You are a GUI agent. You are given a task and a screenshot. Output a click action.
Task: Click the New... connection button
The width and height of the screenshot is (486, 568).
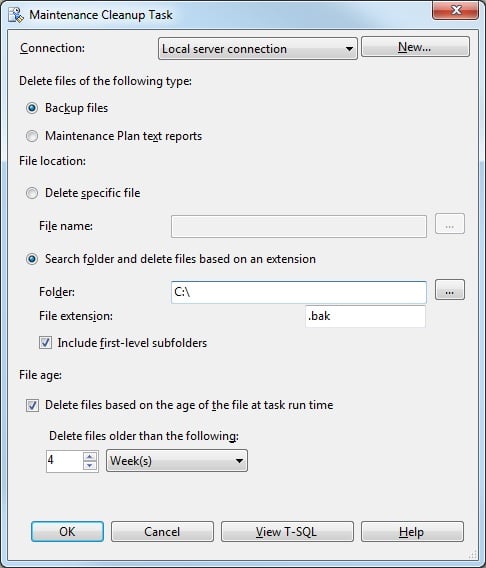pyautogui.click(x=415, y=47)
